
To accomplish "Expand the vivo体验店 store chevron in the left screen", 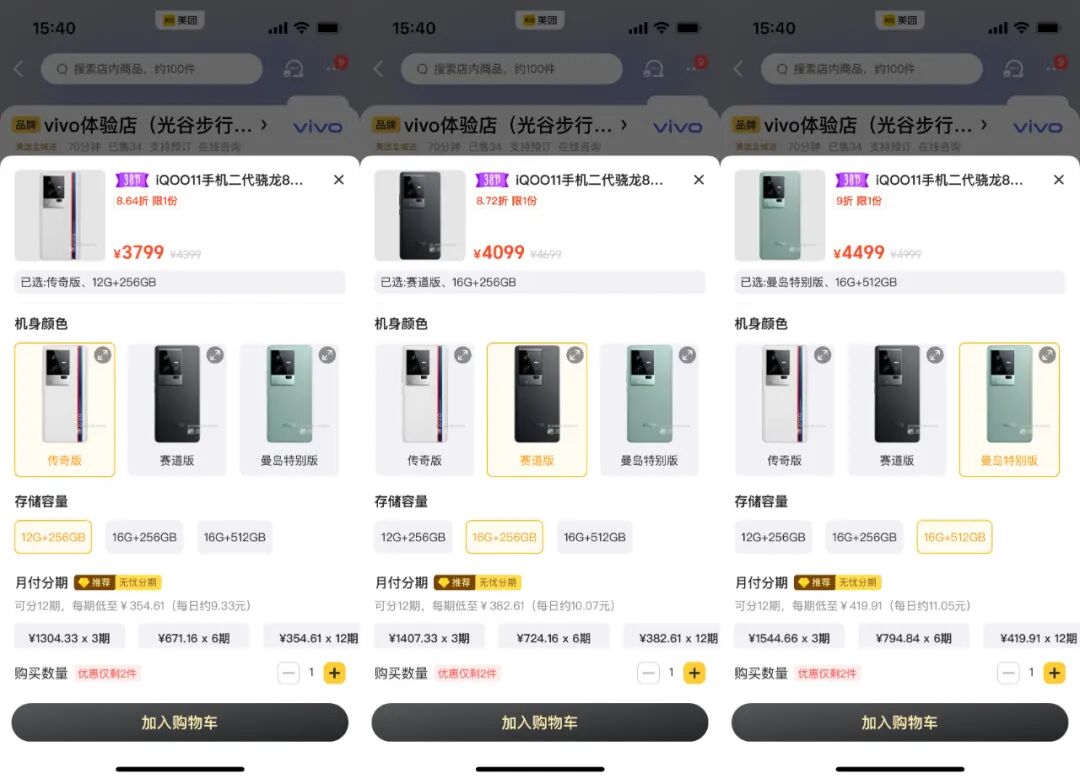I will [x=264, y=125].
